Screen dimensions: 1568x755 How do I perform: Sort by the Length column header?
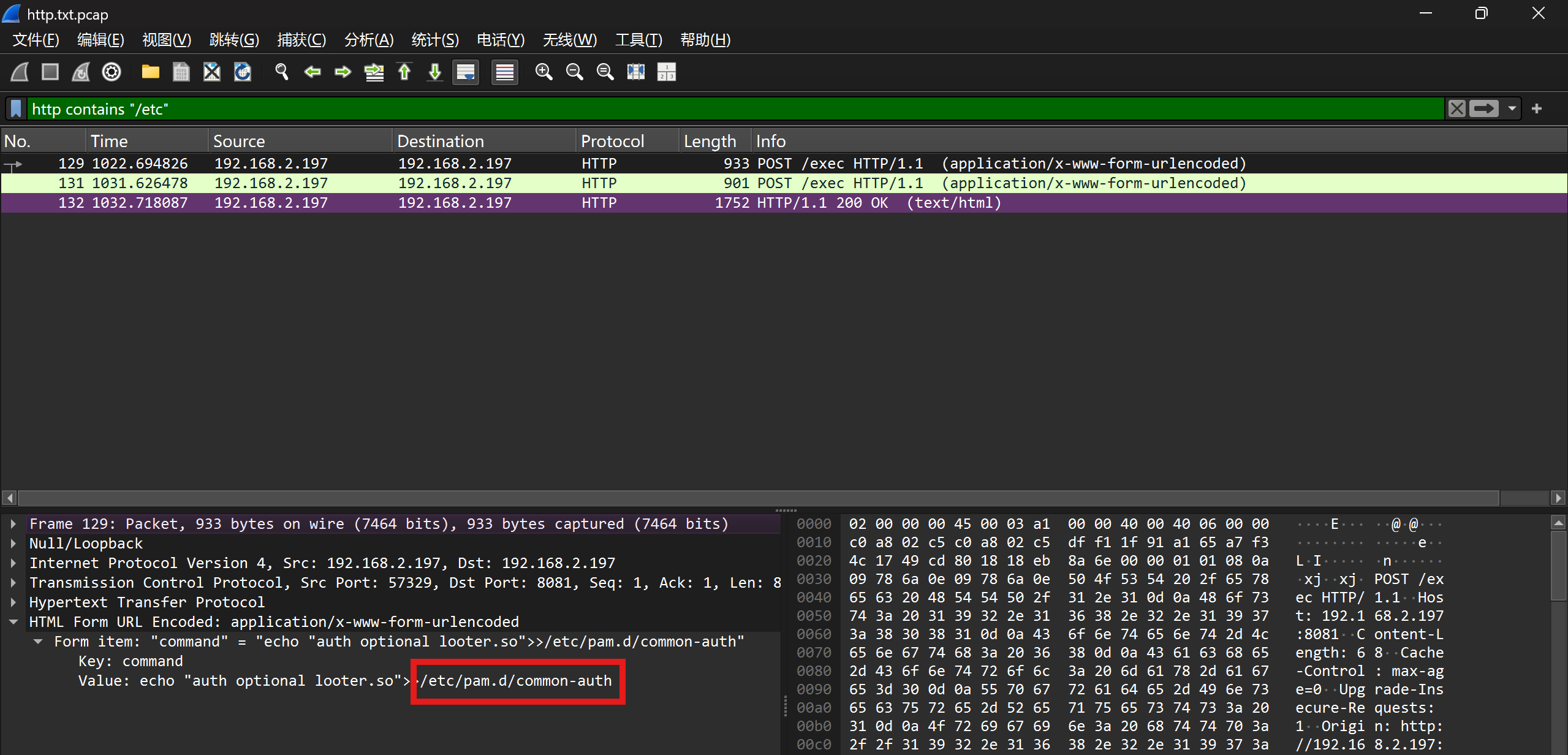pyautogui.click(x=716, y=142)
